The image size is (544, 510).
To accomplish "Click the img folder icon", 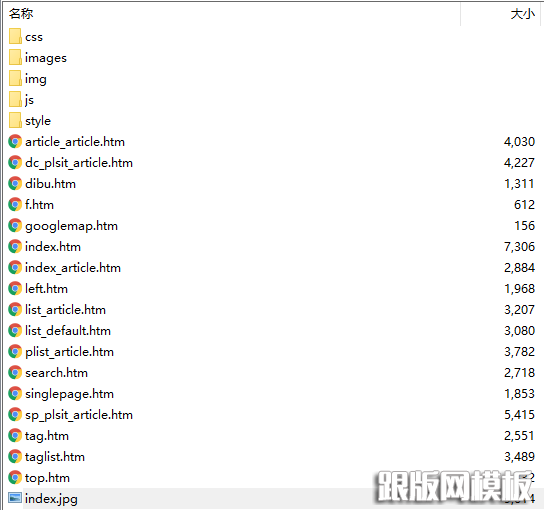I will (x=15, y=78).
